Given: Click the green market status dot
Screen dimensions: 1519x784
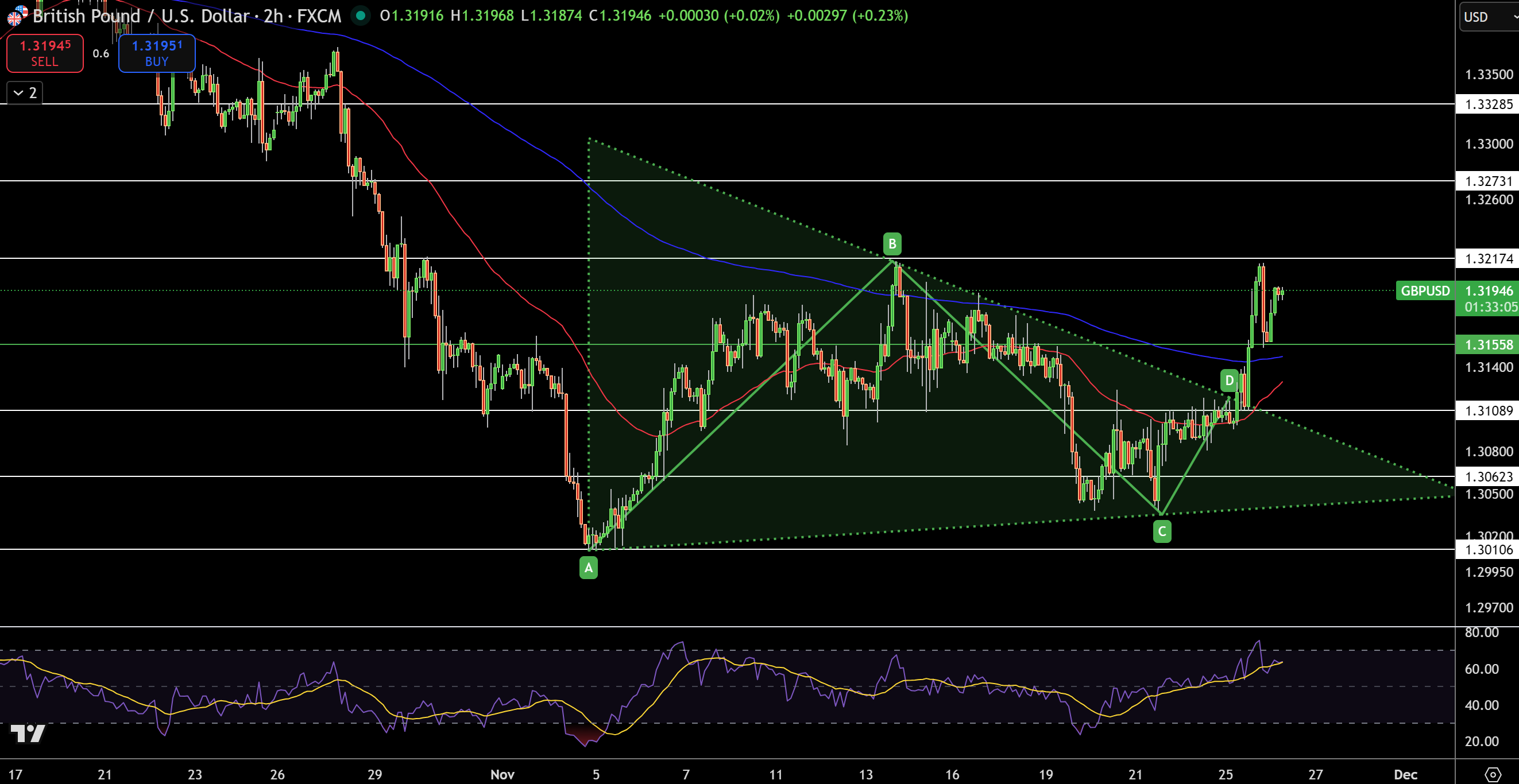Looking at the screenshot, I should pos(360,17).
